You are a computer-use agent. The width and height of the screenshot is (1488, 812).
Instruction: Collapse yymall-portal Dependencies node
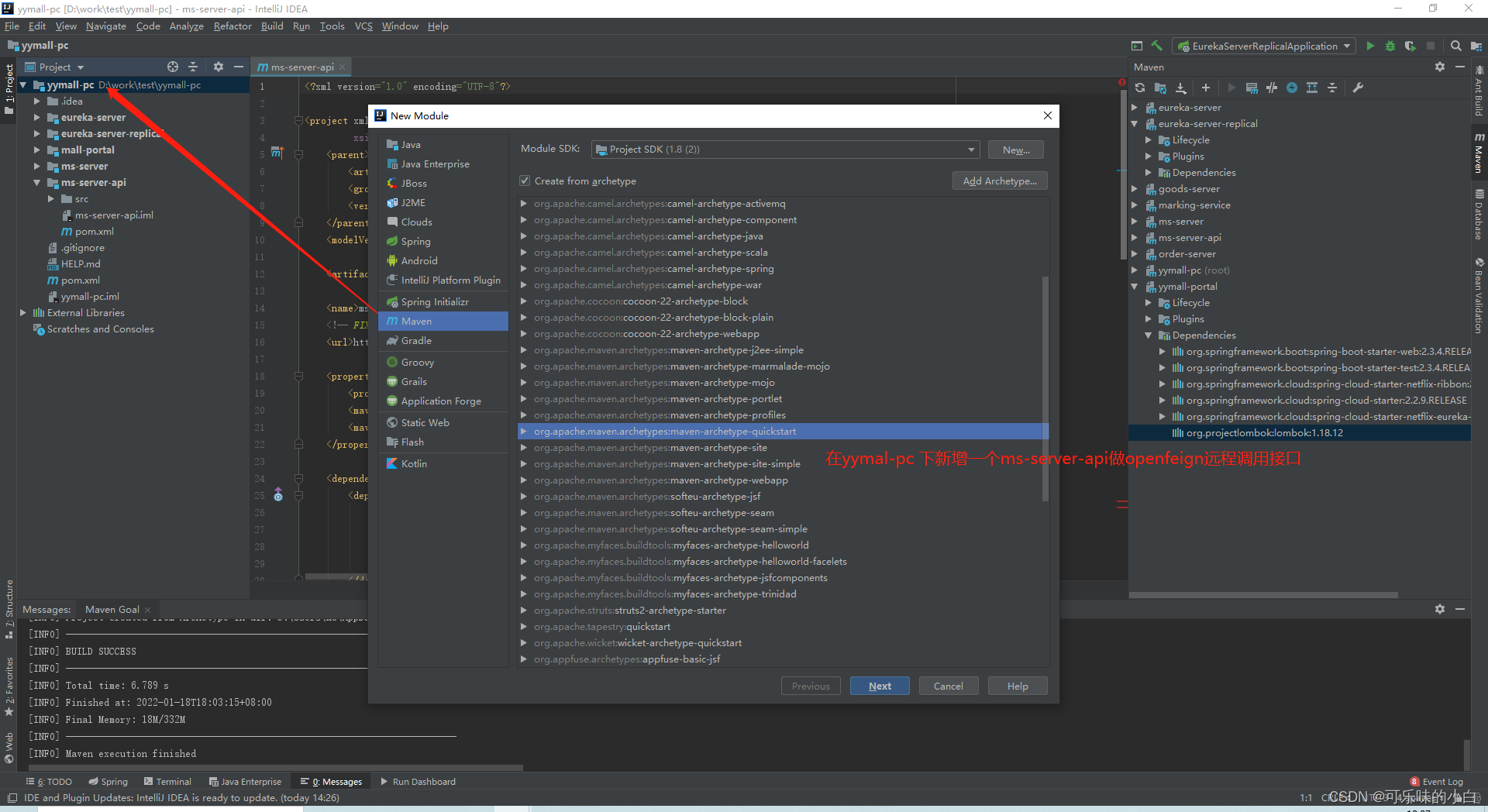click(1149, 335)
